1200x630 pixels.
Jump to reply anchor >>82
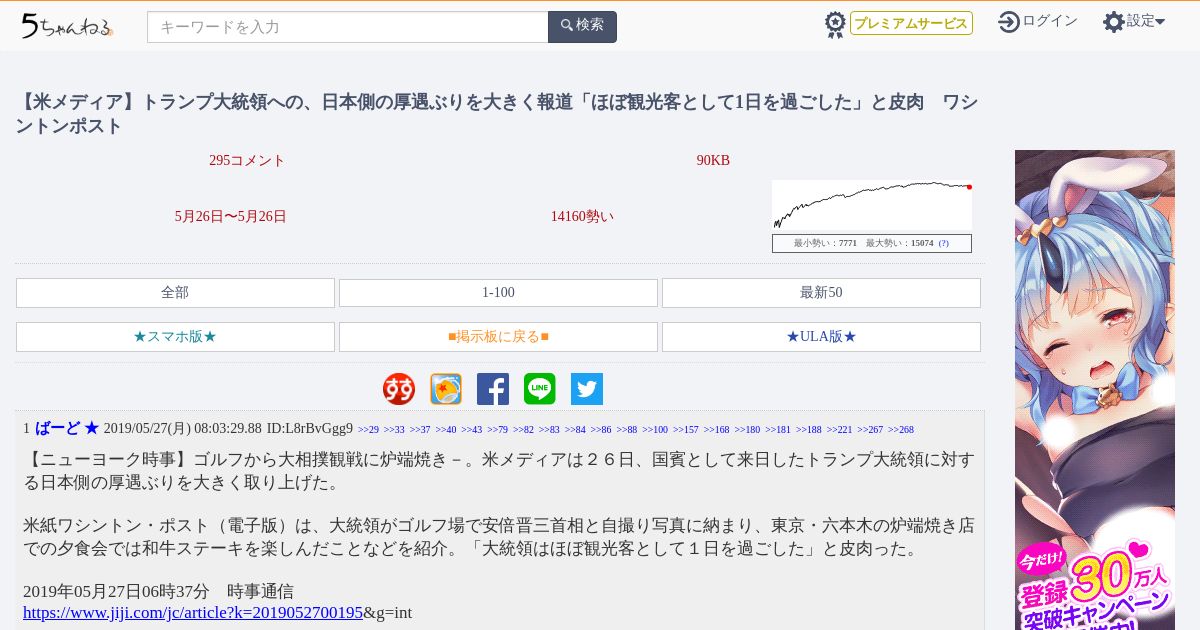tap(524, 430)
